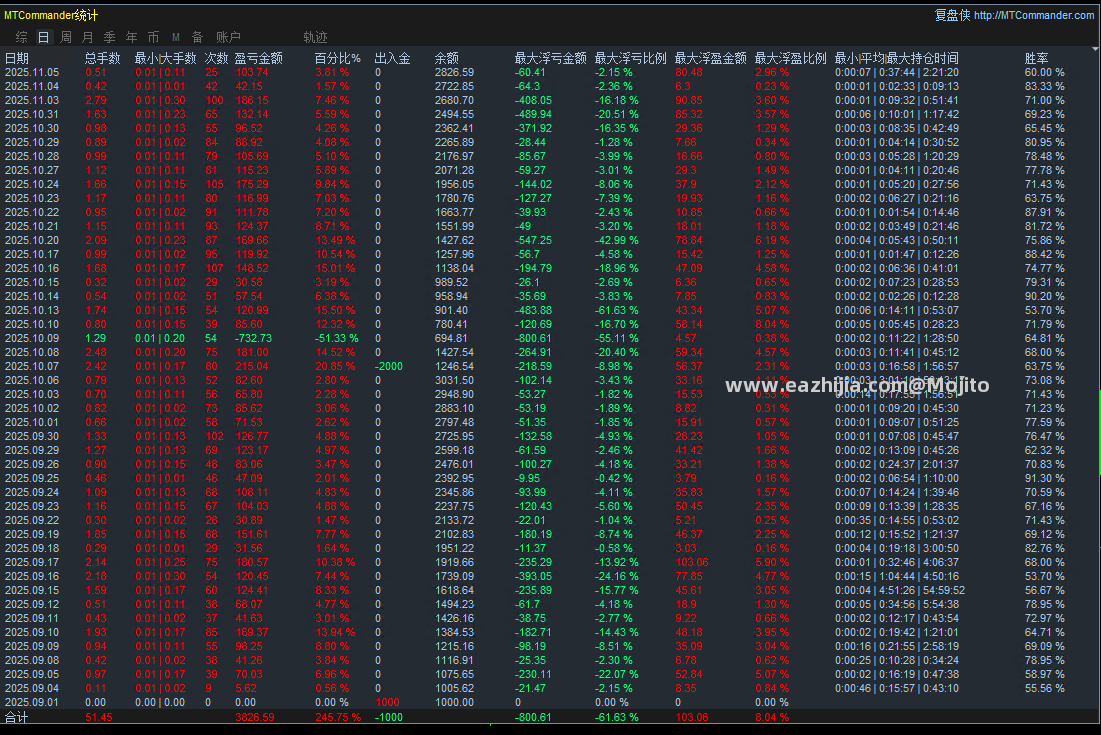Click the -1000 total in-out cell
Image resolution: width=1101 pixels, height=735 pixels.
click(x=389, y=717)
